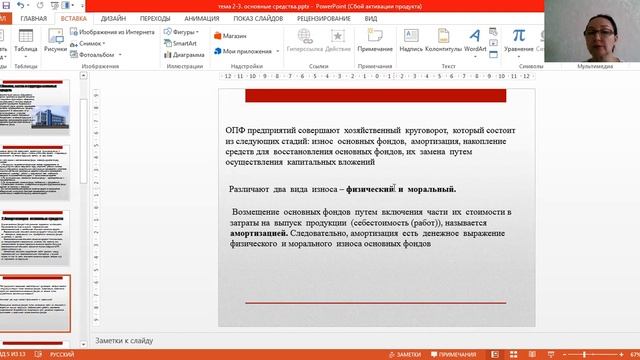Screen dimensions: 640x360
Task: Open the Снимок screenshot dropdown
Action: click(88, 43)
